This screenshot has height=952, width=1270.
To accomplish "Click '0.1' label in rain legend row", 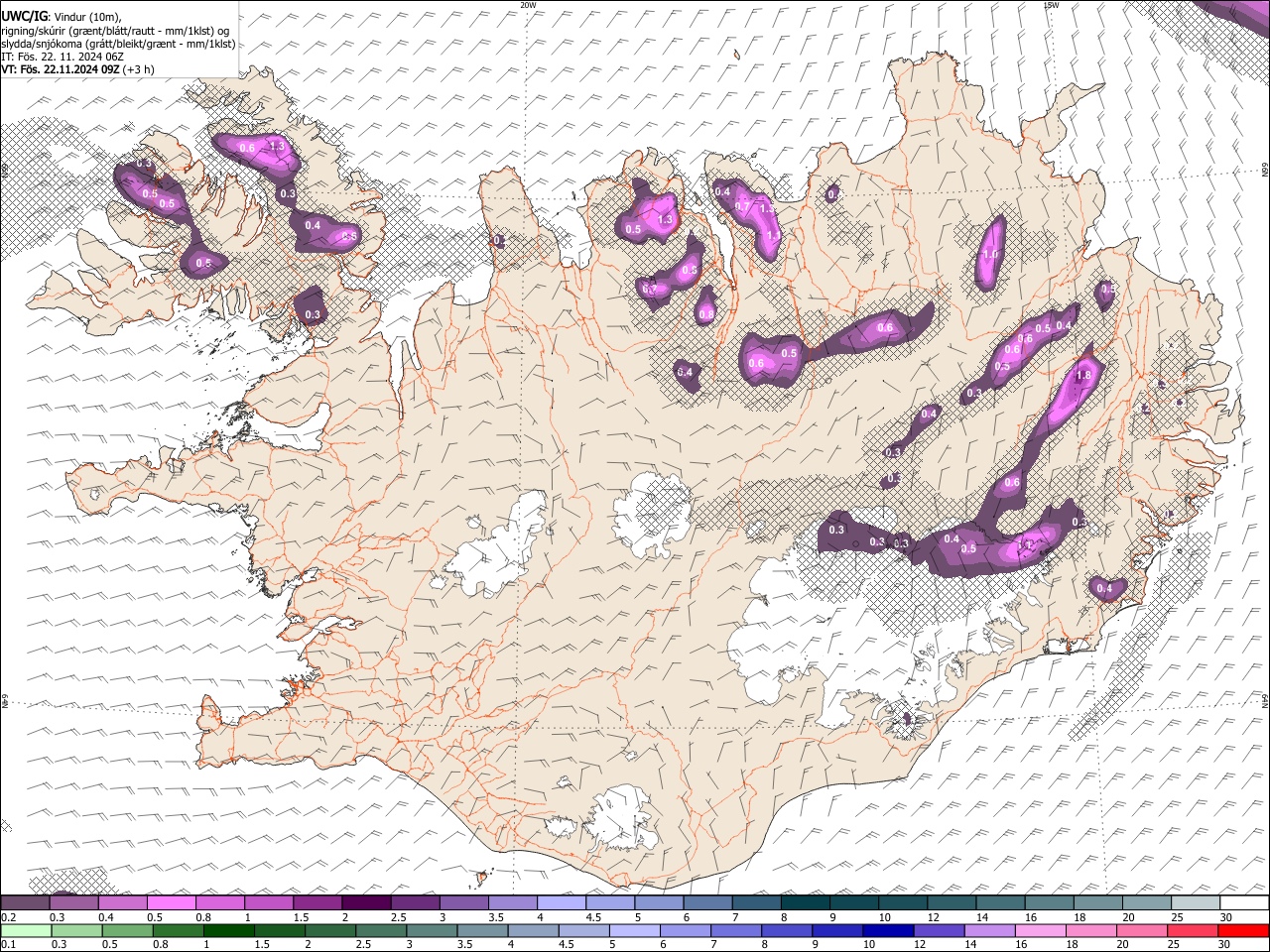I will pyautogui.click(x=8, y=945).
